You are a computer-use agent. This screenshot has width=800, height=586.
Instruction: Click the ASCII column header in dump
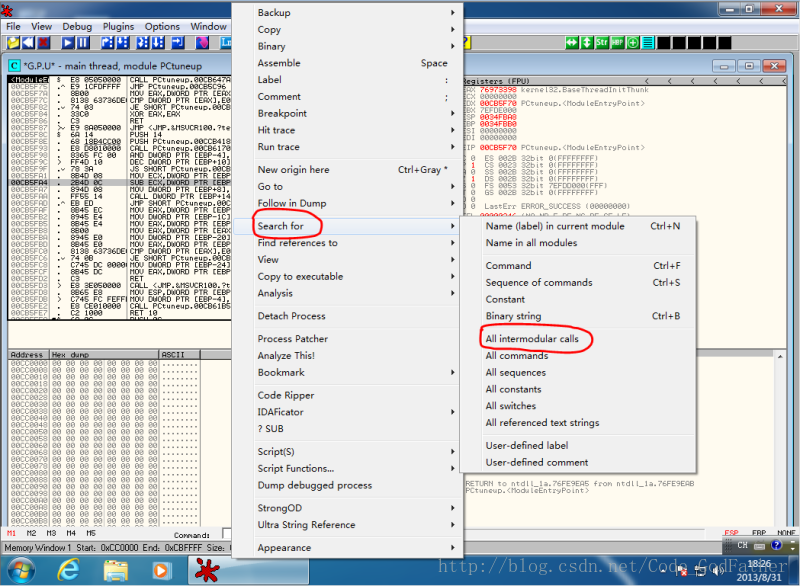[x=180, y=354]
